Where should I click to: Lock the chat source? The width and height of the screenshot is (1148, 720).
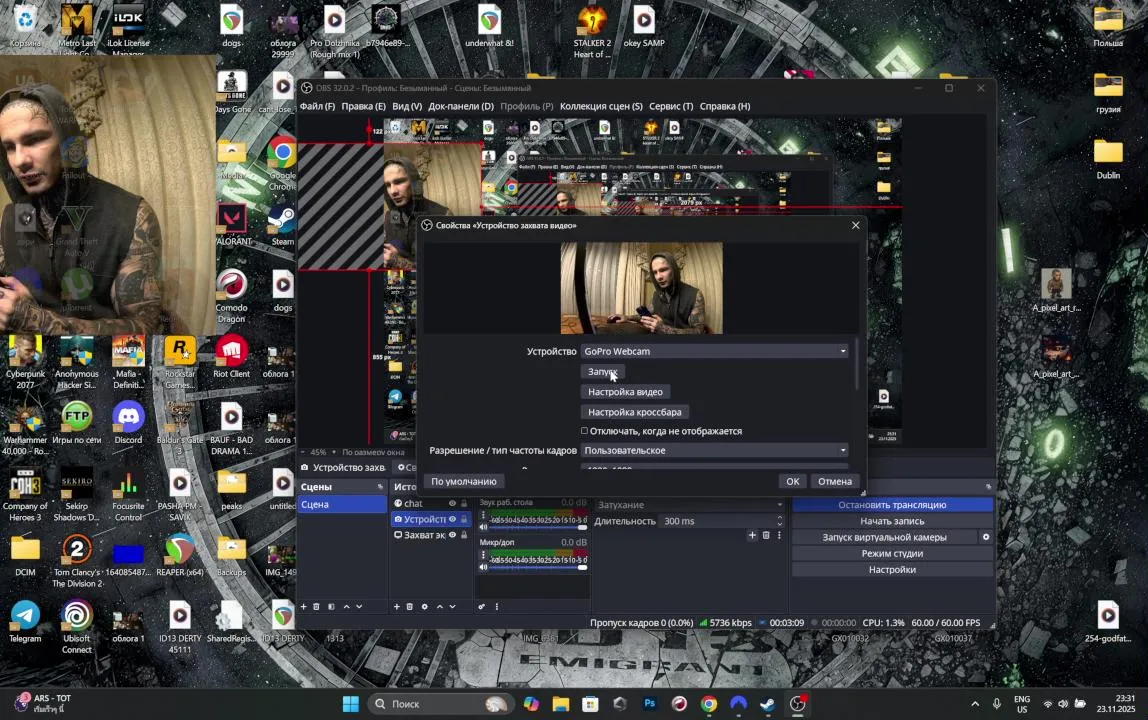tap(463, 503)
